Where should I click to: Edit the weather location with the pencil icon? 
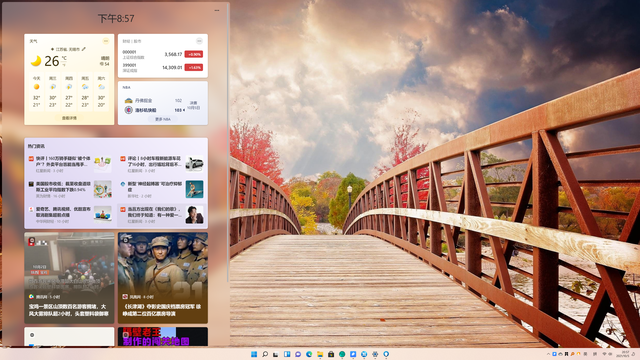point(84,49)
